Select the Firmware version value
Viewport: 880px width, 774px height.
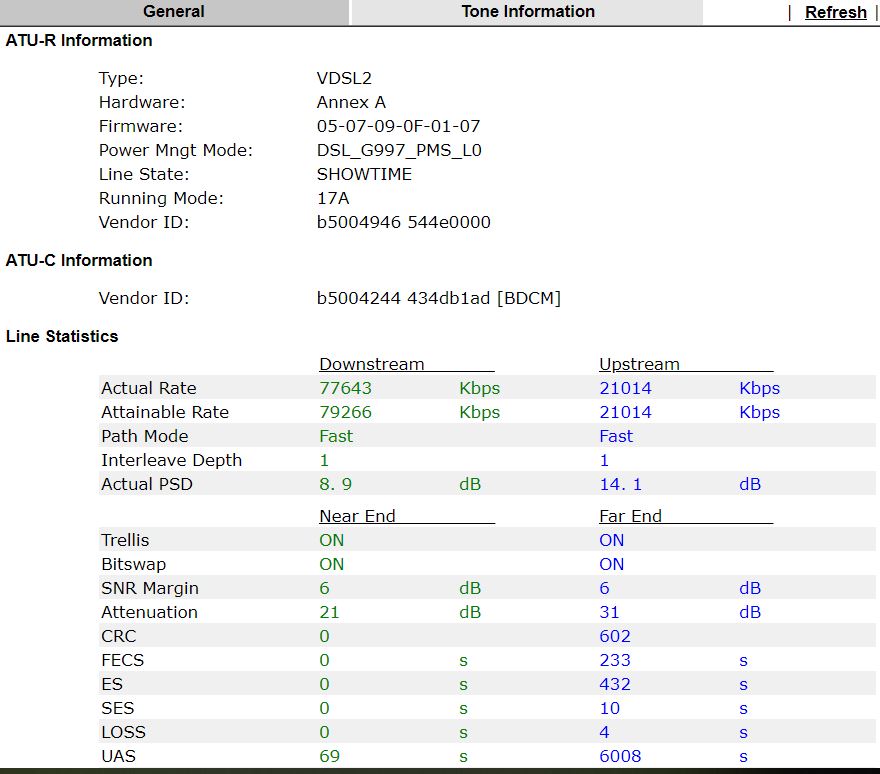(398, 127)
